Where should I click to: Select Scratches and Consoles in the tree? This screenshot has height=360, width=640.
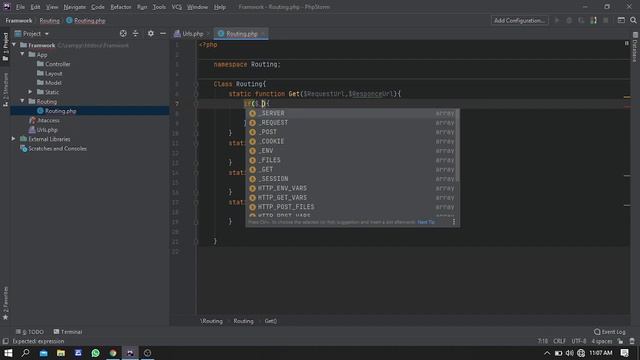click(x=53, y=149)
